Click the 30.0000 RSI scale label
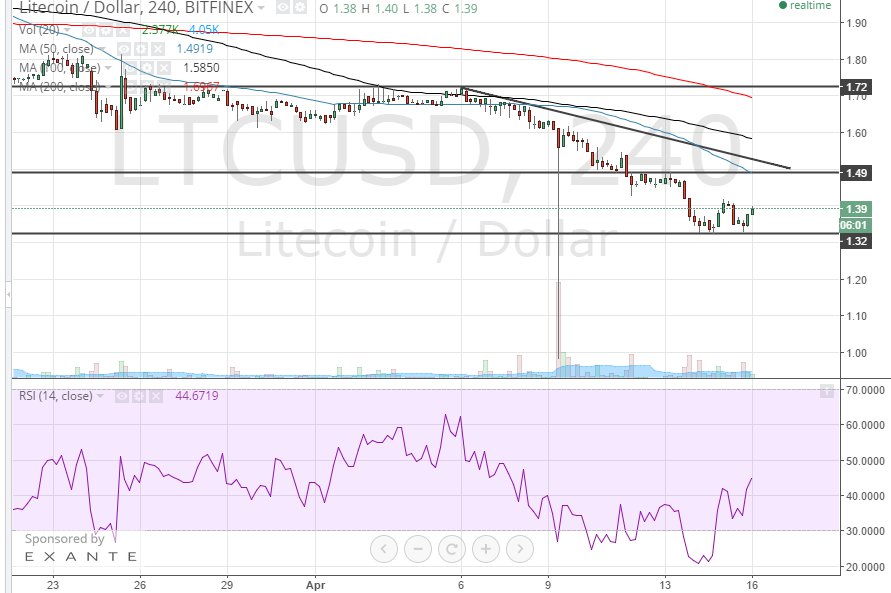Image resolution: width=891 pixels, height=593 pixels. 865,531
